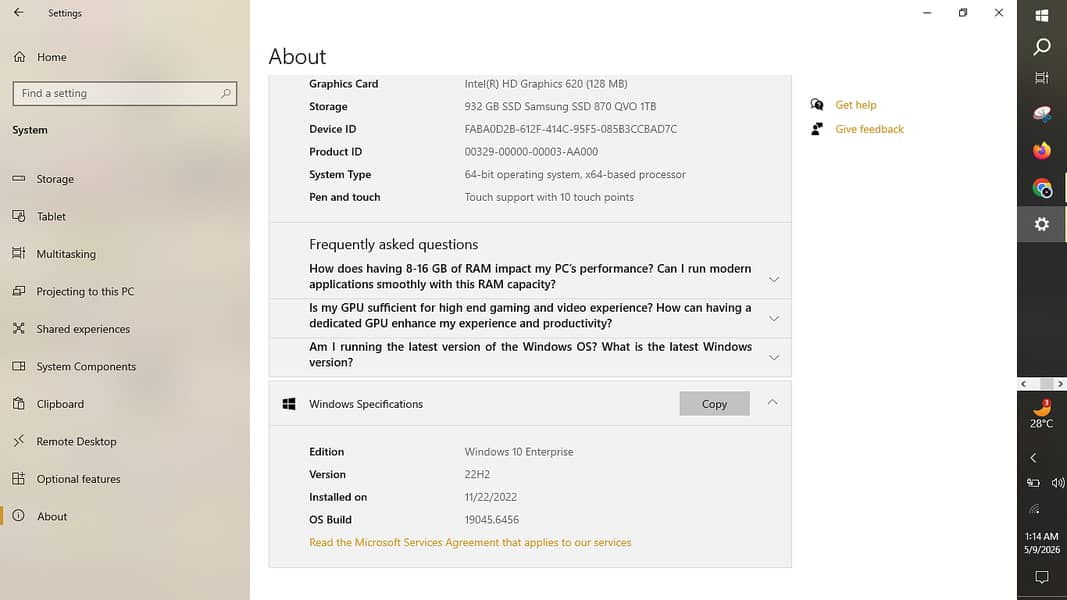1067x600 pixels.
Task: Open the Action Center notifications icon
Action: point(1041,578)
